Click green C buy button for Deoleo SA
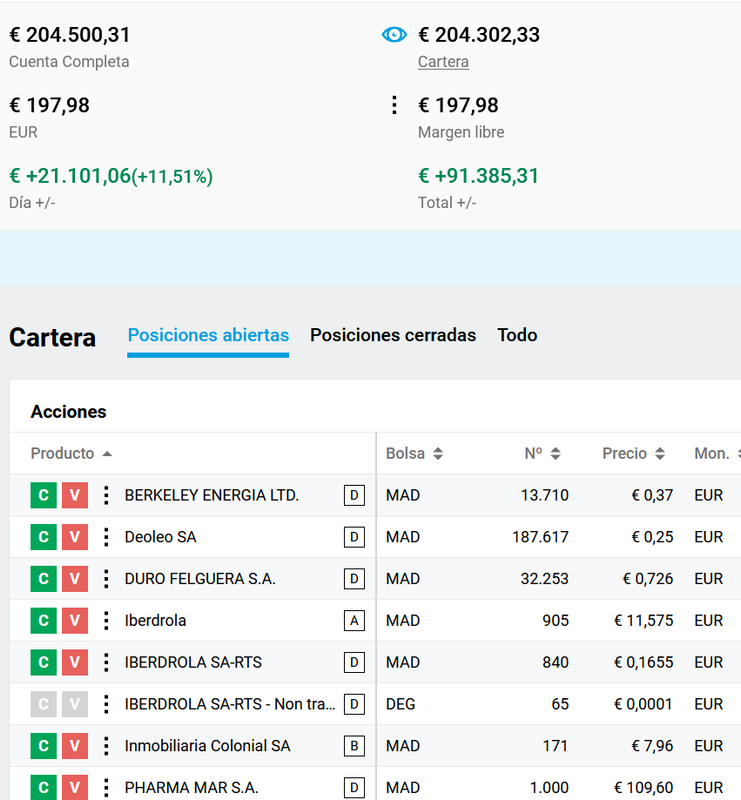741x800 pixels. pyautogui.click(x=43, y=537)
